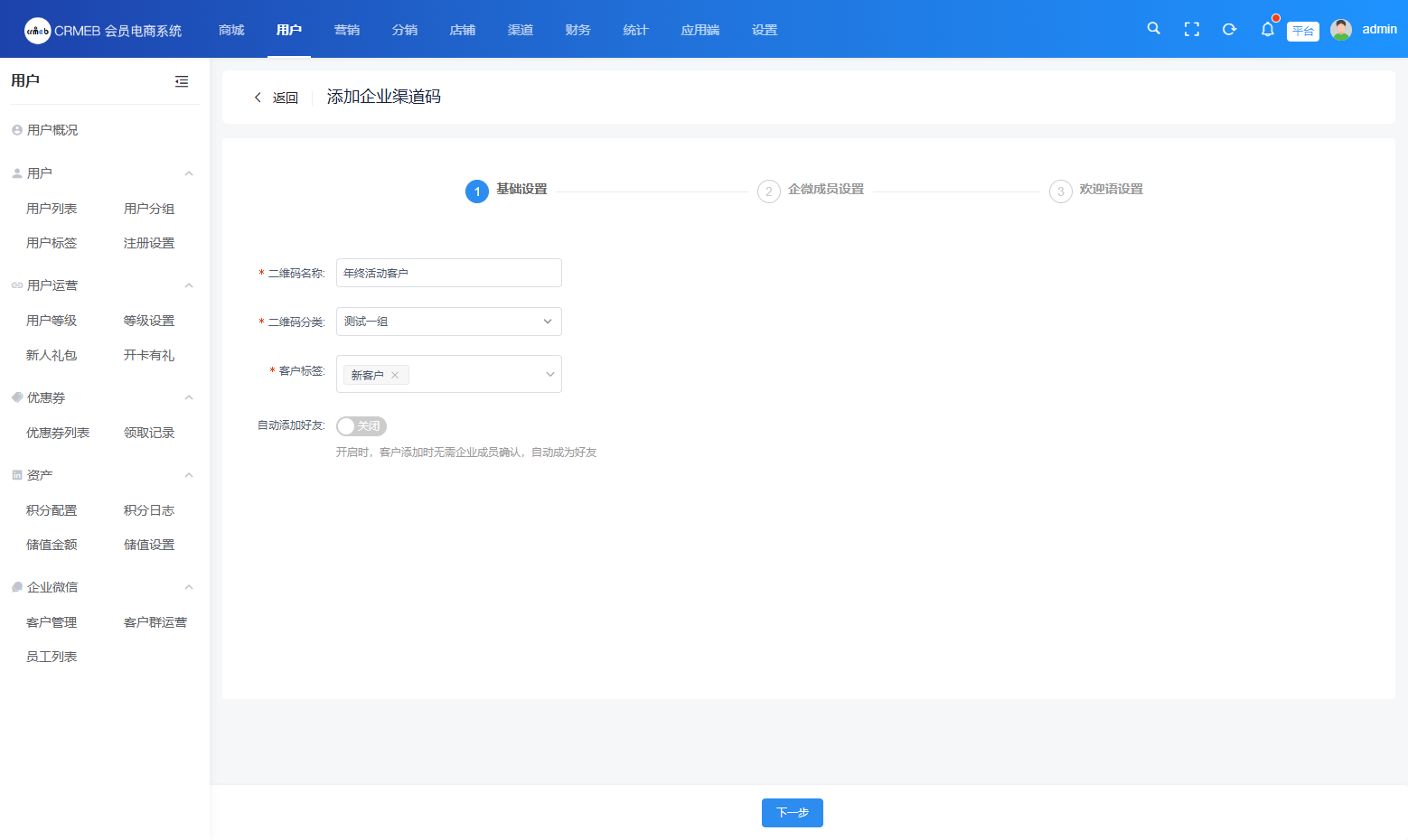The height and width of the screenshot is (840, 1408).
Task: Collapse the 用户运营 sidebar section
Action: click(x=189, y=285)
